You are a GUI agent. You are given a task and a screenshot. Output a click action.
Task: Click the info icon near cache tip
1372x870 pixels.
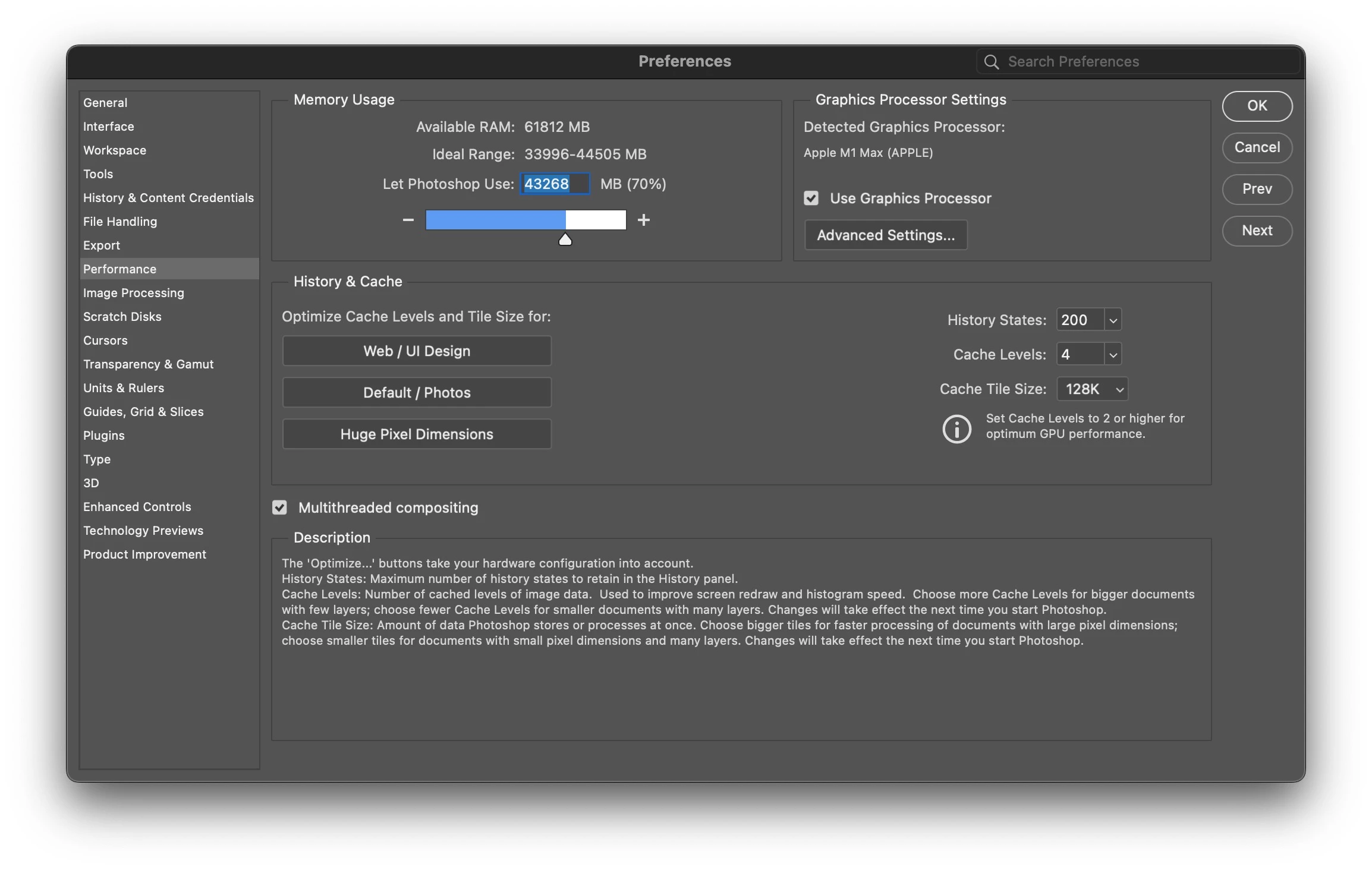click(956, 428)
